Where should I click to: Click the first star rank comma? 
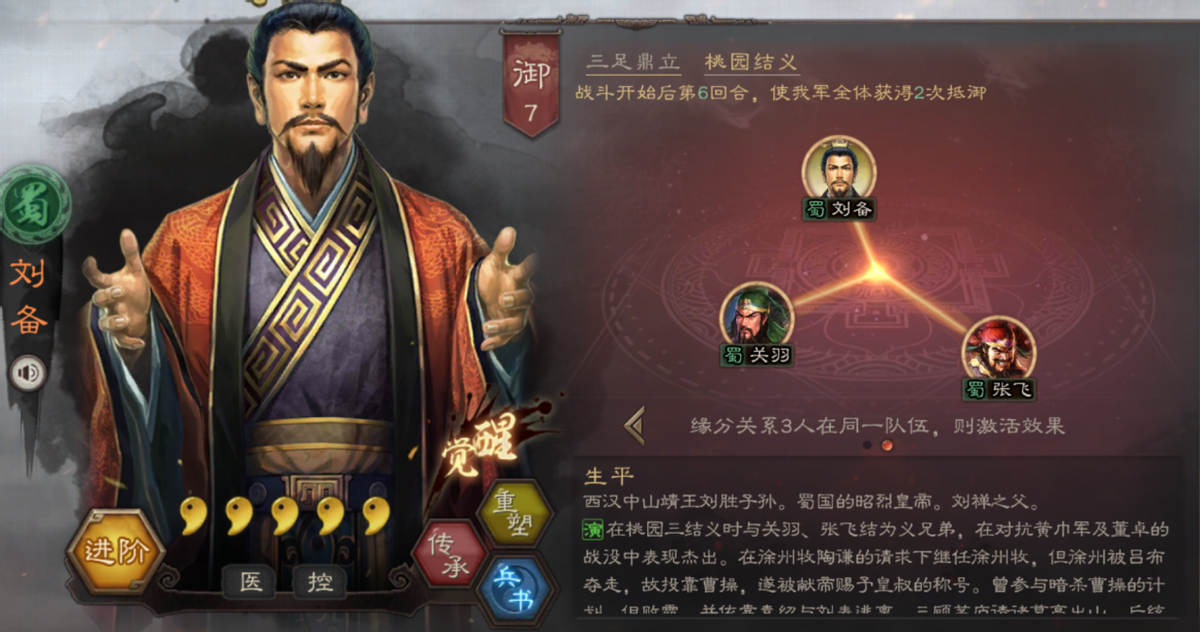tap(194, 515)
